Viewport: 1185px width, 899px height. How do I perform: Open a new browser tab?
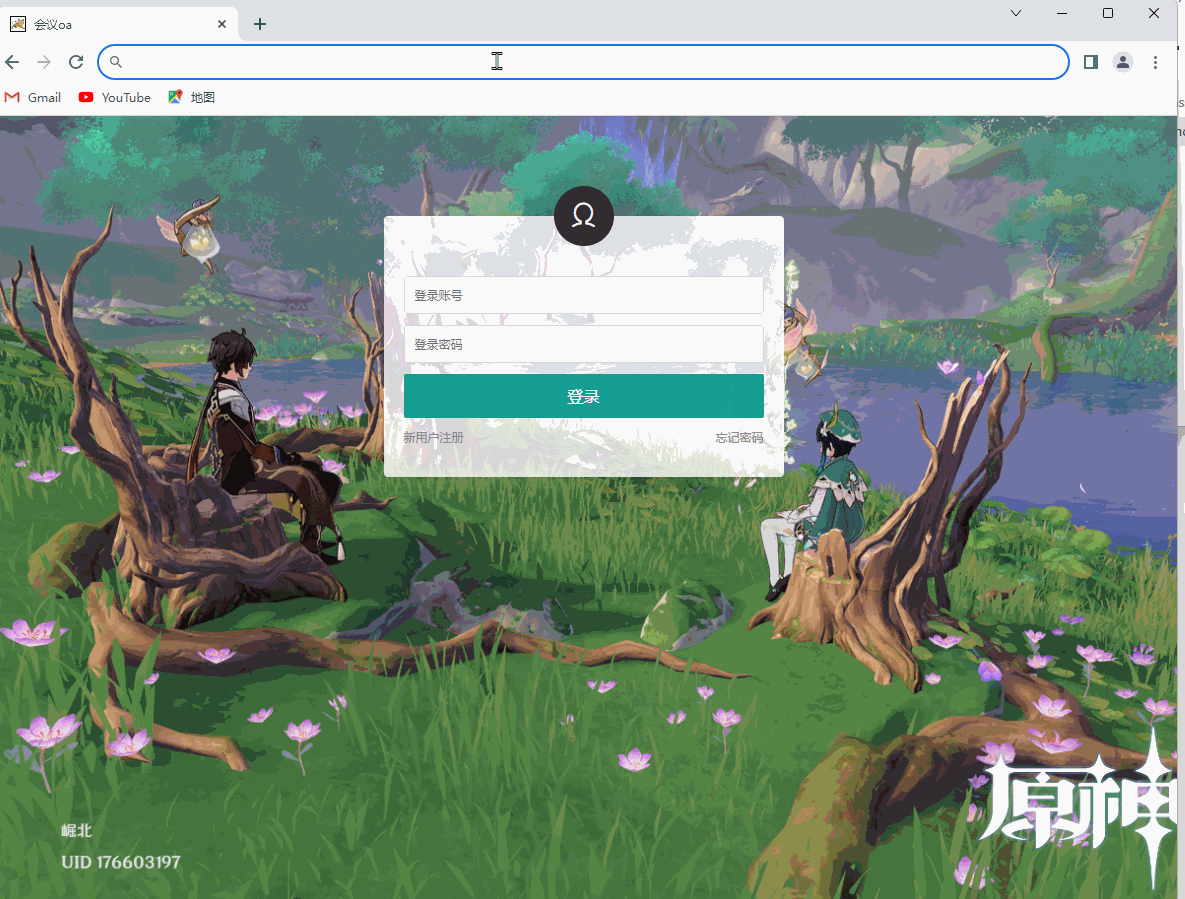pos(259,24)
